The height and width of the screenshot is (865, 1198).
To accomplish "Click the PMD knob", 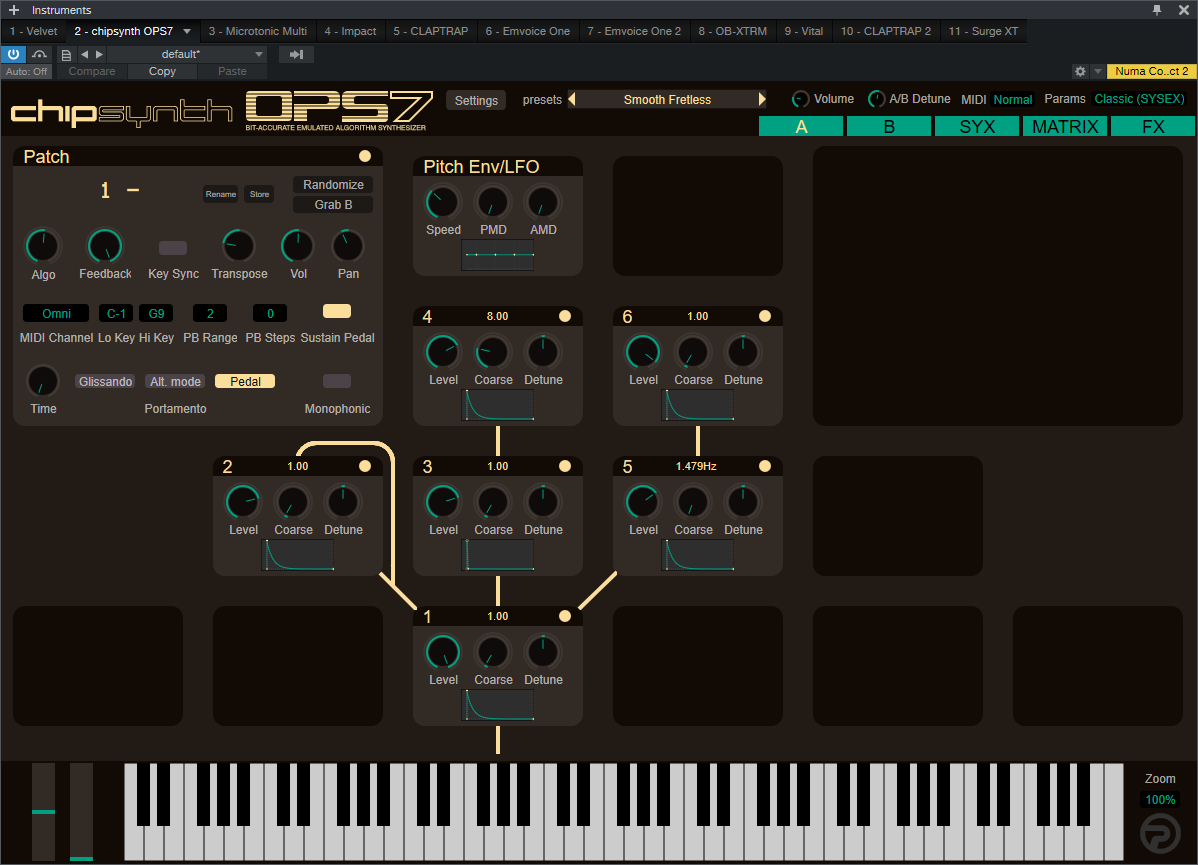I will coord(493,202).
